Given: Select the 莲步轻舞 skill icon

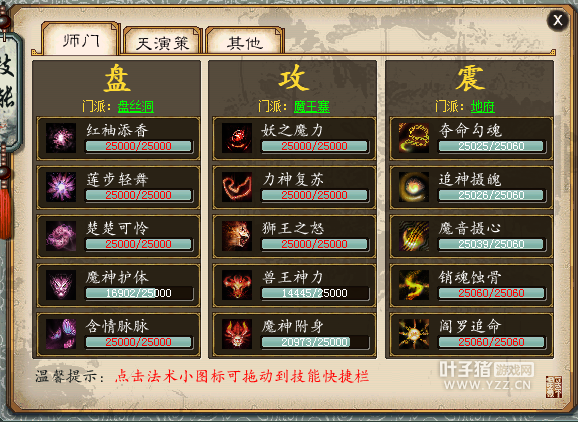Looking at the screenshot, I should pyautogui.click(x=61, y=187).
